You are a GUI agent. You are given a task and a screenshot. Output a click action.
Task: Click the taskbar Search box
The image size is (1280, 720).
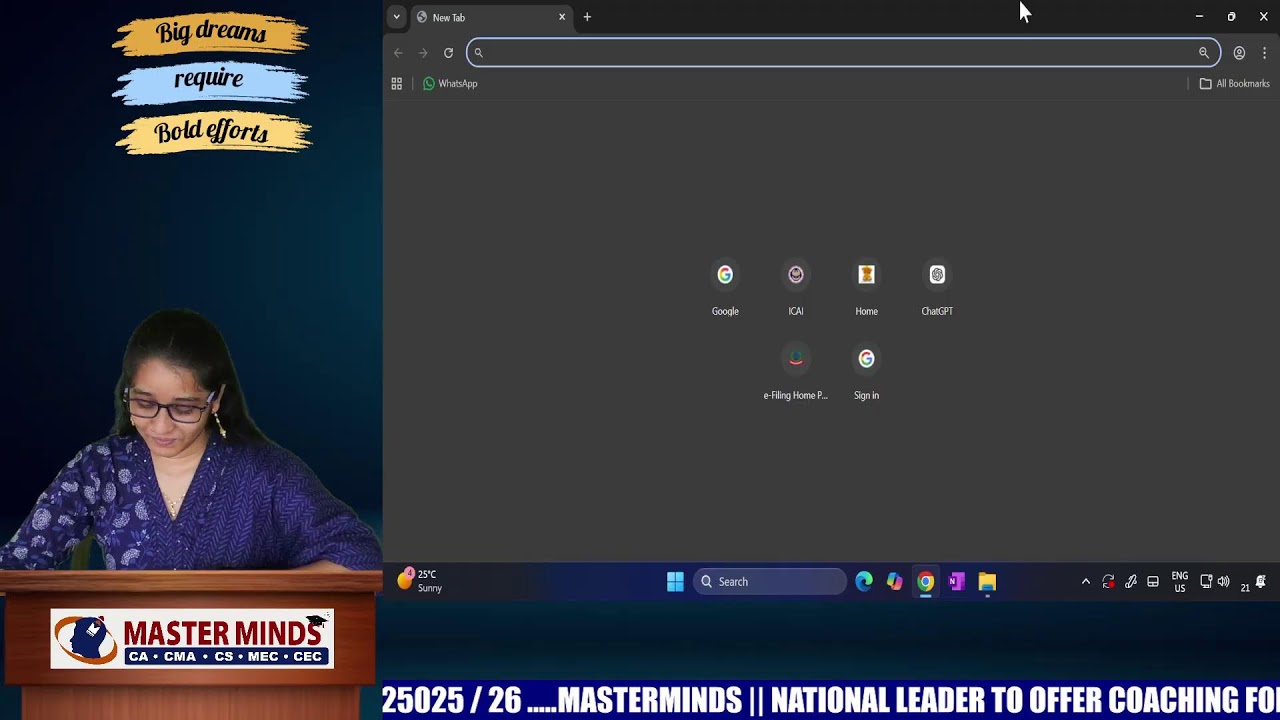tap(770, 582)
